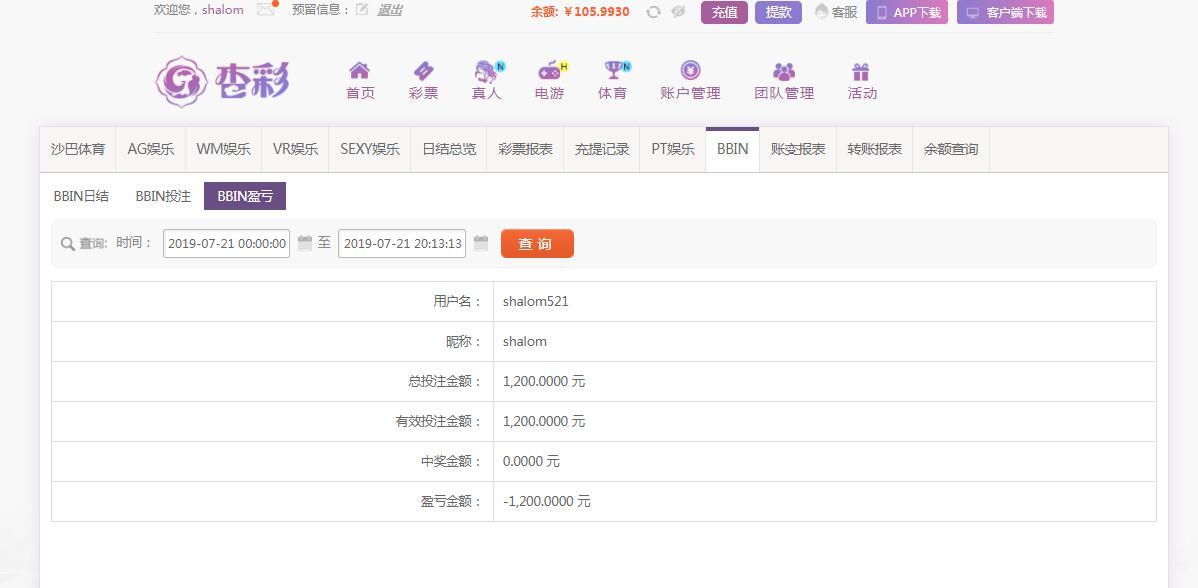
Task: Open the 体育 trophy section
Action: (612, 81)
